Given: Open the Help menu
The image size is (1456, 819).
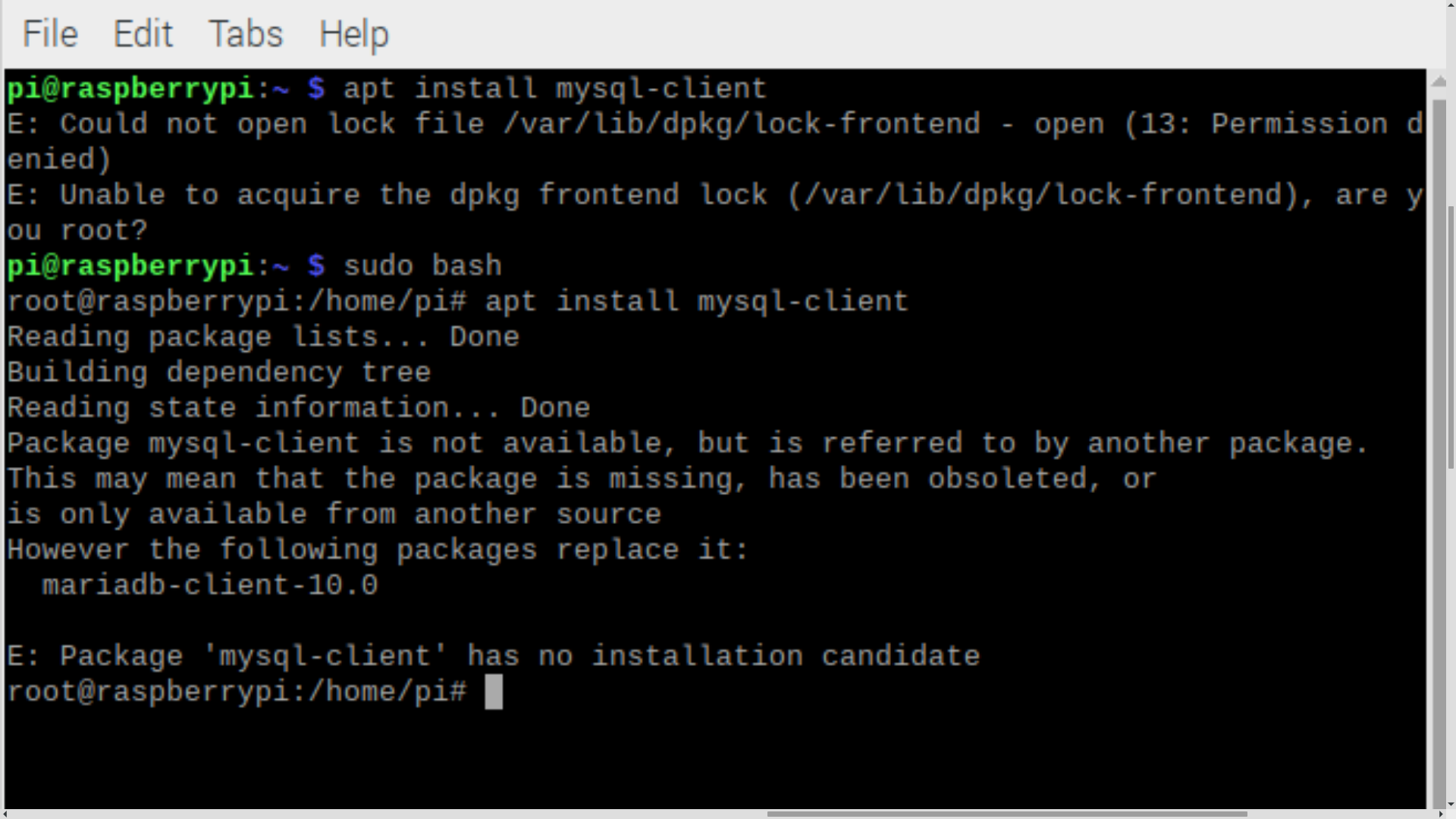Looking at the screenshot, I should (353, 34).
